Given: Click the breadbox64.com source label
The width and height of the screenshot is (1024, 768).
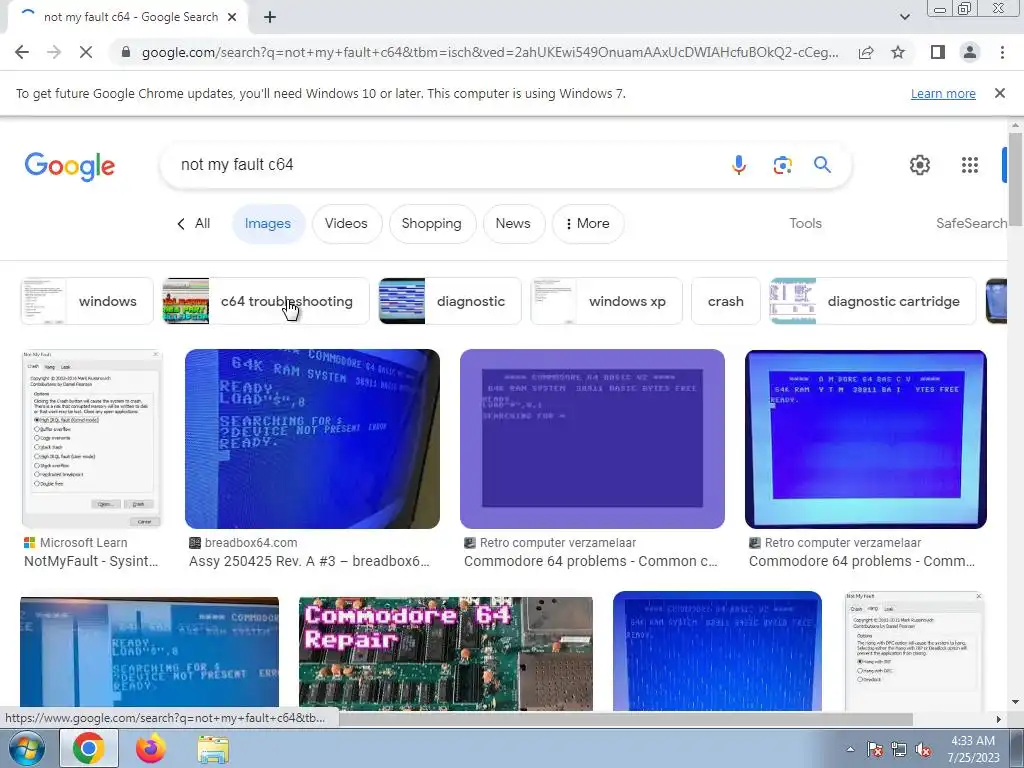Looking at the screenshot, I should (x=251, y=543).
